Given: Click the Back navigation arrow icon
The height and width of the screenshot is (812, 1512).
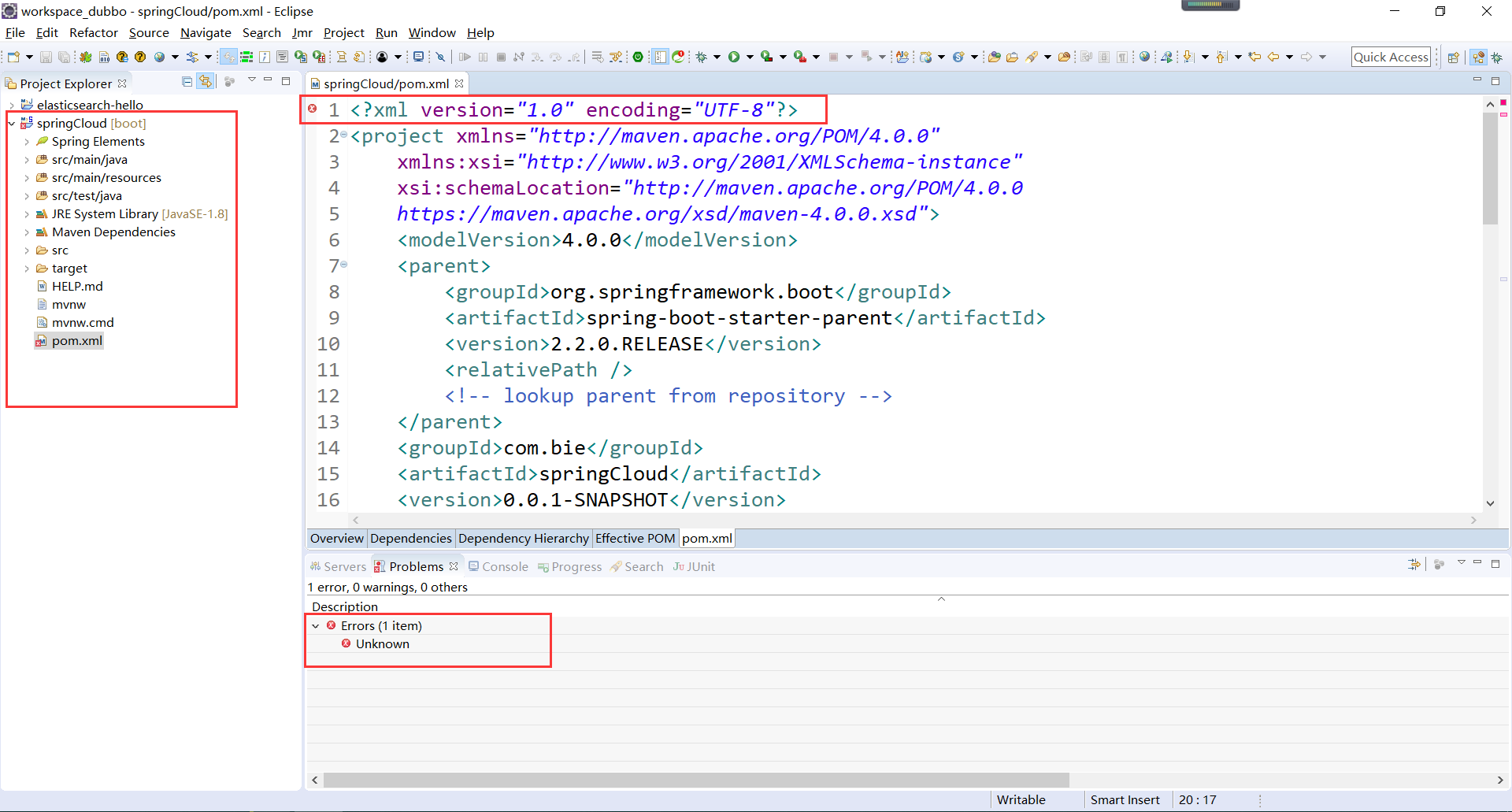Looking at the screenshot, I should 1273,57.
